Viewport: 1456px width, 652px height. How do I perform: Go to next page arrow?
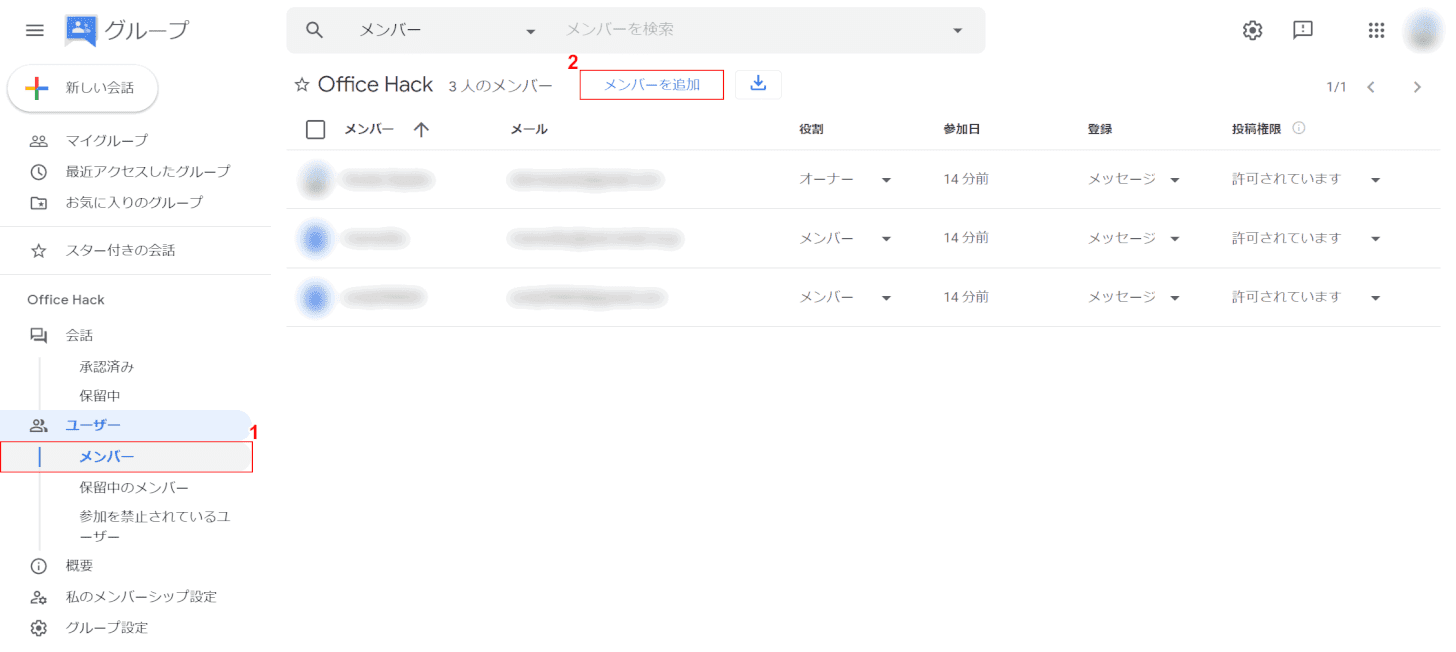1417,87
